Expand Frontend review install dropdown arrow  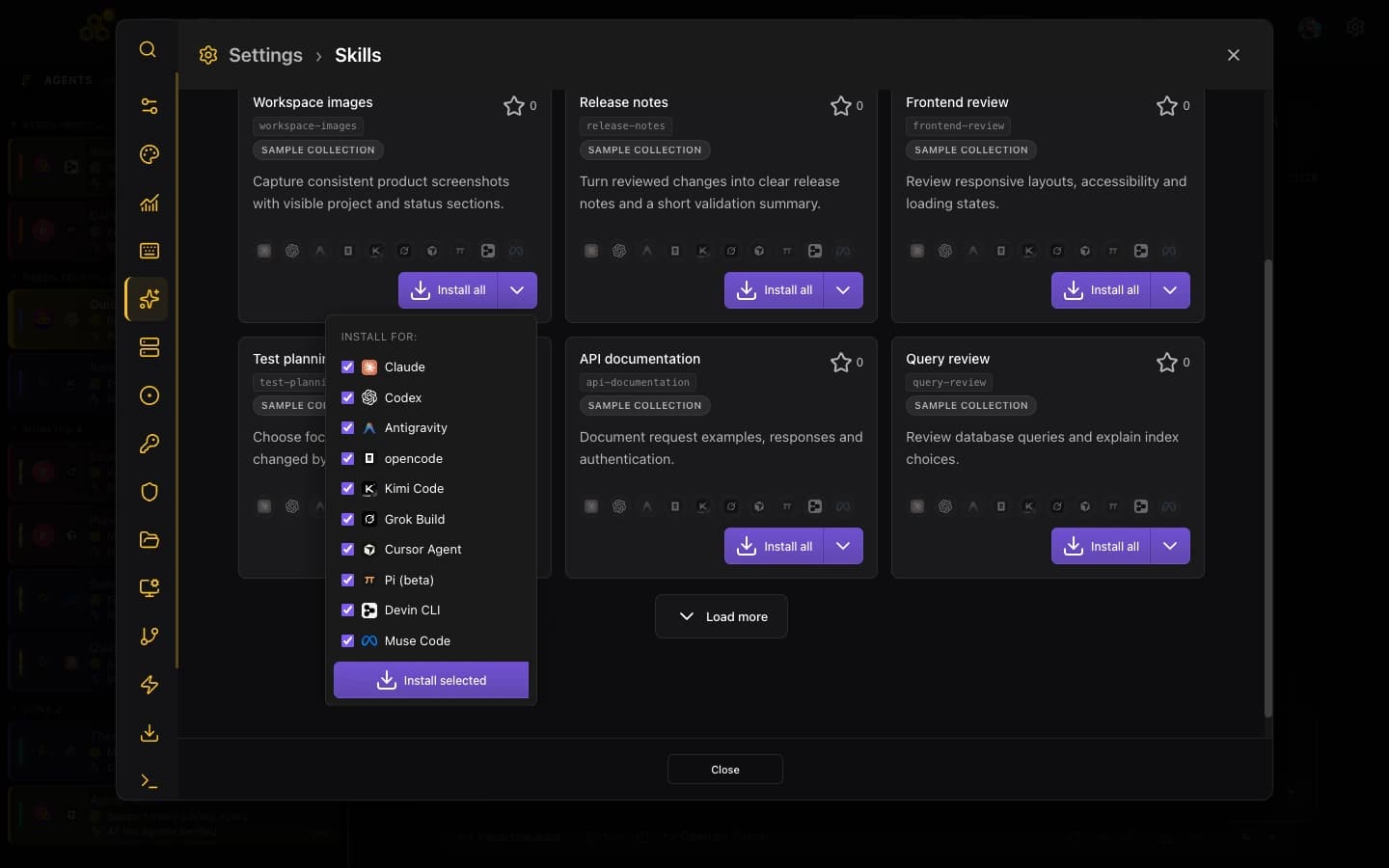[1170, 290]
